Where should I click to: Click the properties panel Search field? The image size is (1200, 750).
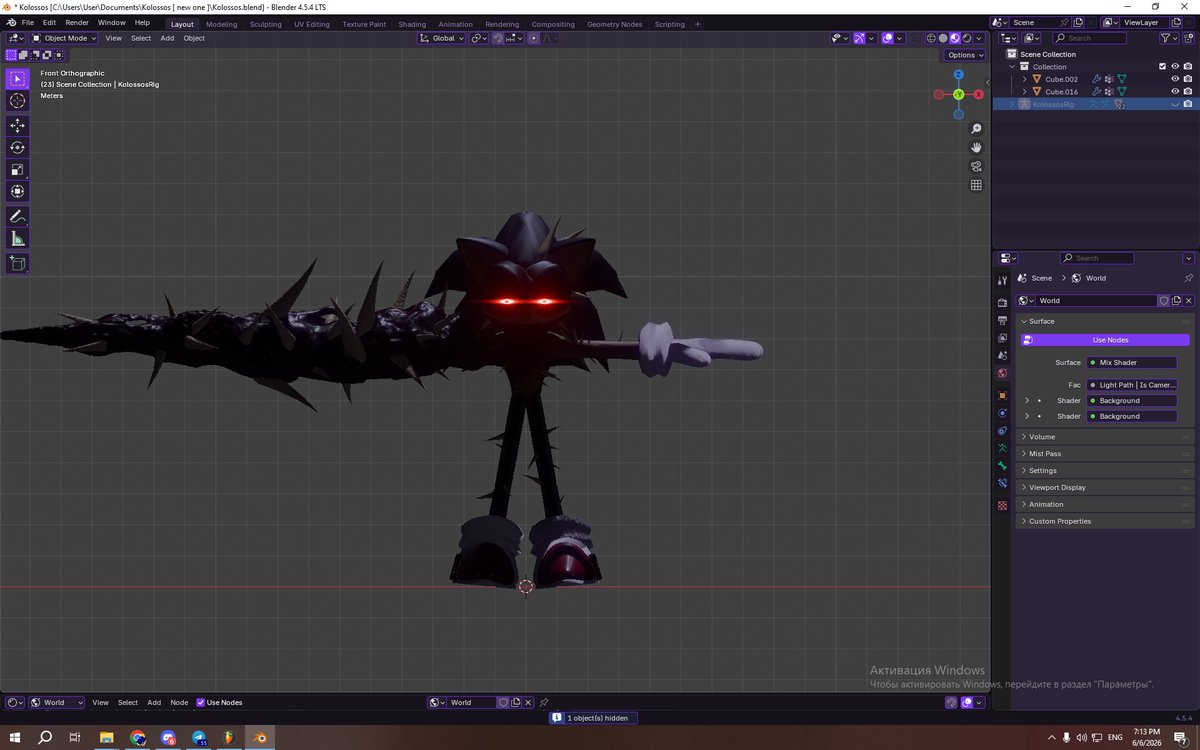tap(1097, 258)
